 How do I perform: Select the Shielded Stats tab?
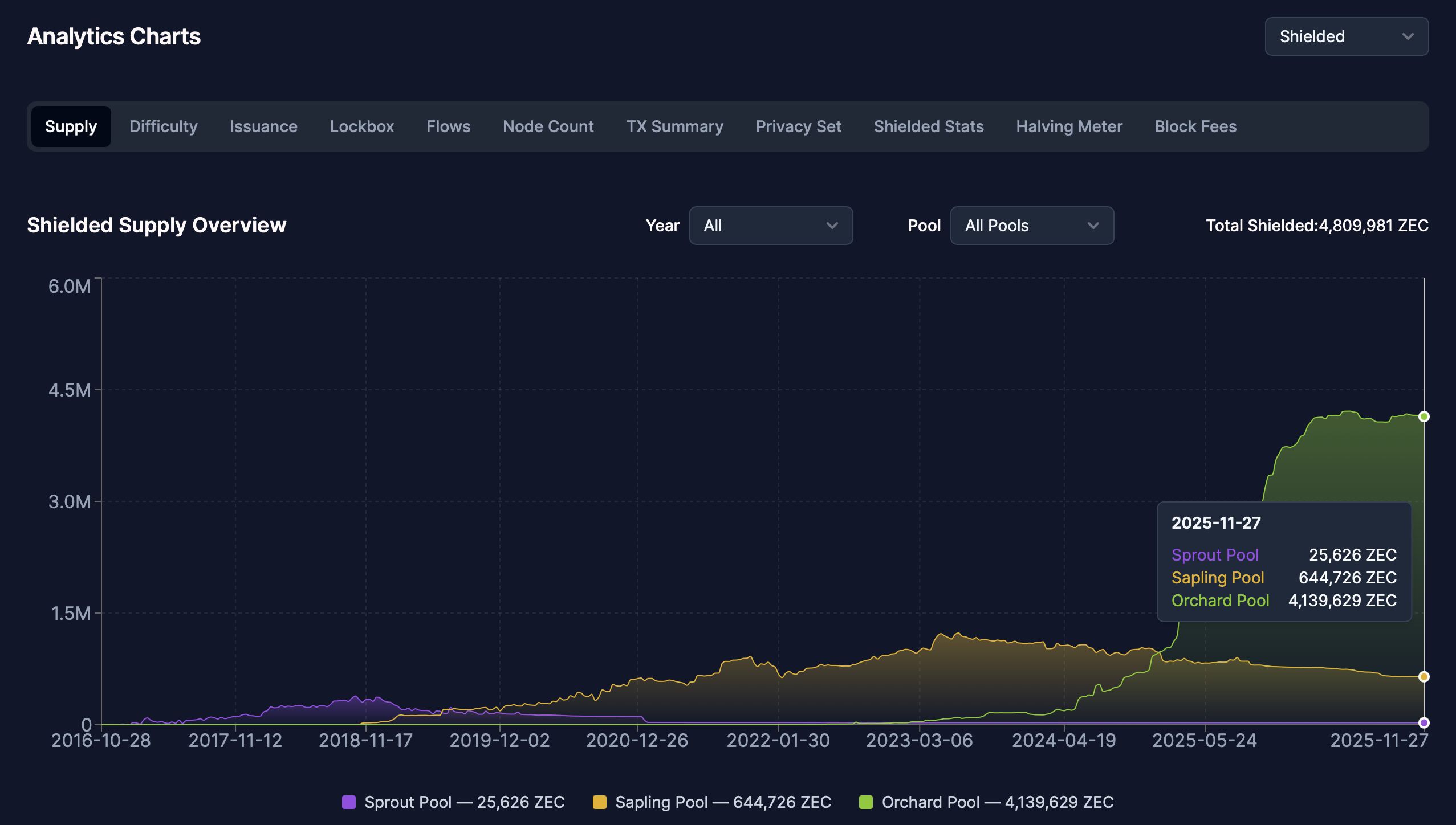(928, 126)
